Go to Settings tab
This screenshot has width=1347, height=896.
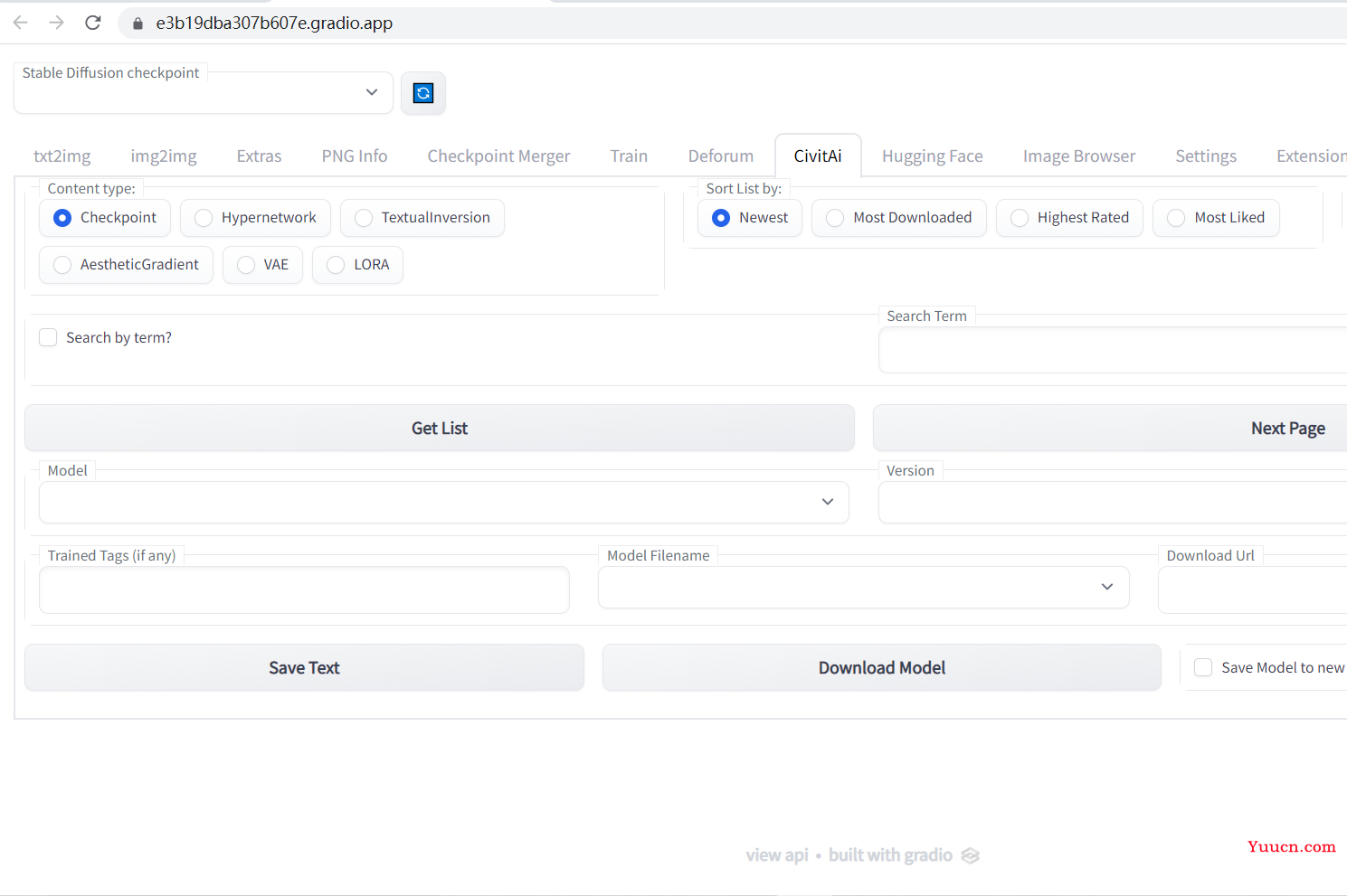pyautogui.click(x=1206, y=156)
